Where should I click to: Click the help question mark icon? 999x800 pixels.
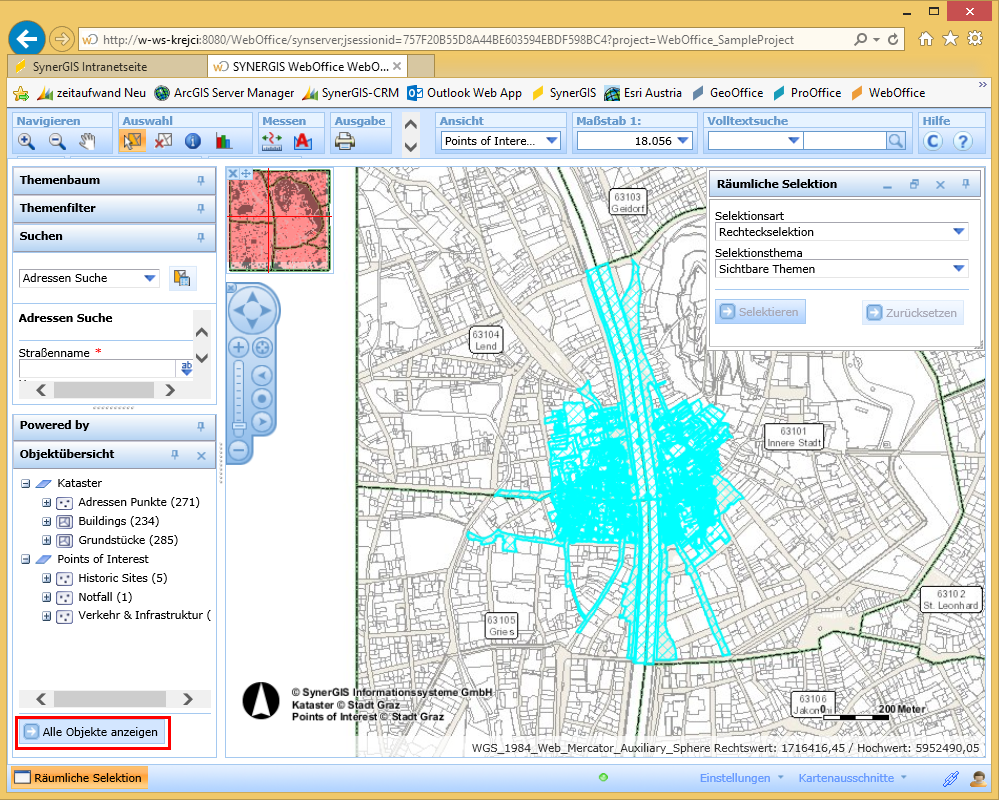[x=962, y=141]
